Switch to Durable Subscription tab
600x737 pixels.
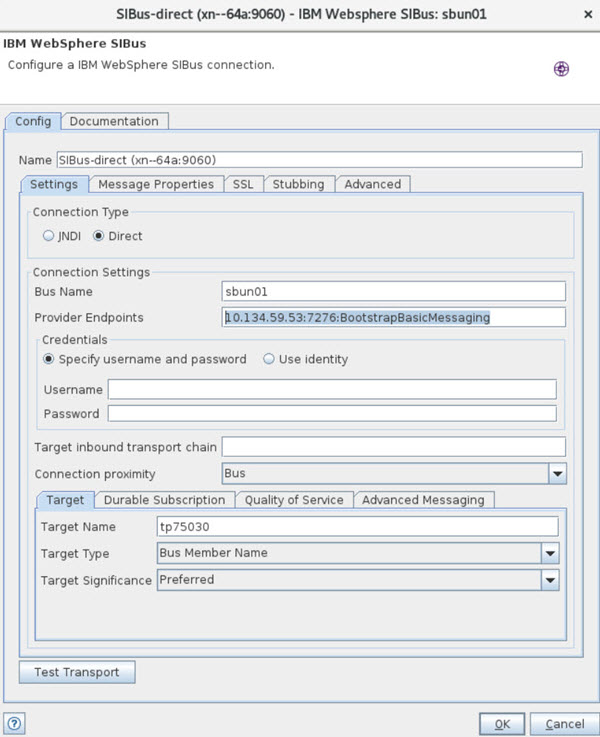coord(166,500)
